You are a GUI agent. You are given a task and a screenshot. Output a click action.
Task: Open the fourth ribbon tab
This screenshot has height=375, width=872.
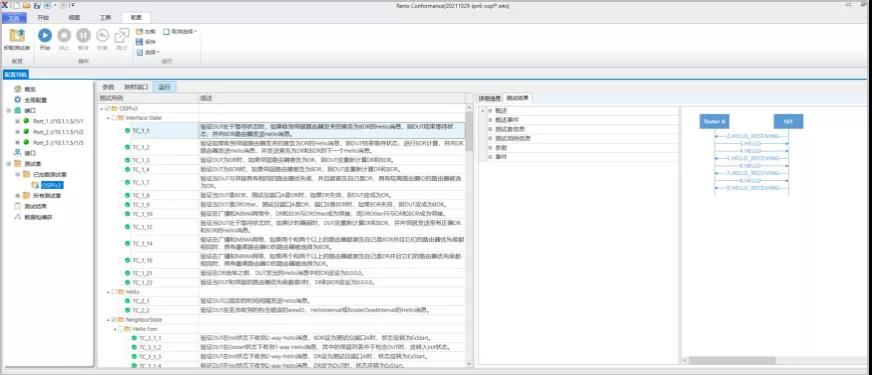[105, 17]
